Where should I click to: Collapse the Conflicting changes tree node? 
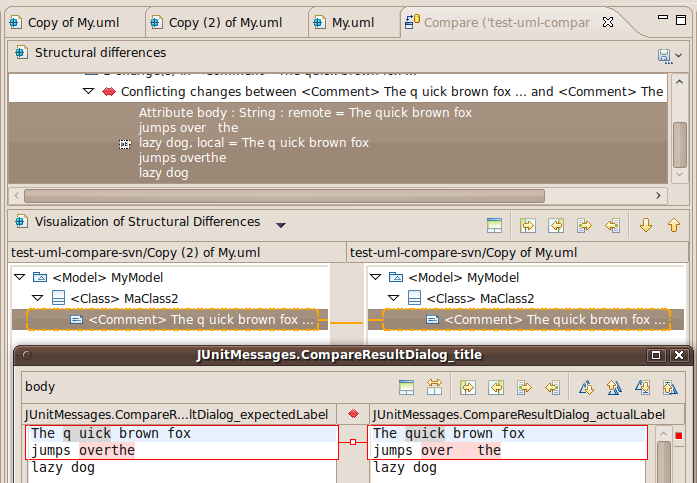point(88,91)
